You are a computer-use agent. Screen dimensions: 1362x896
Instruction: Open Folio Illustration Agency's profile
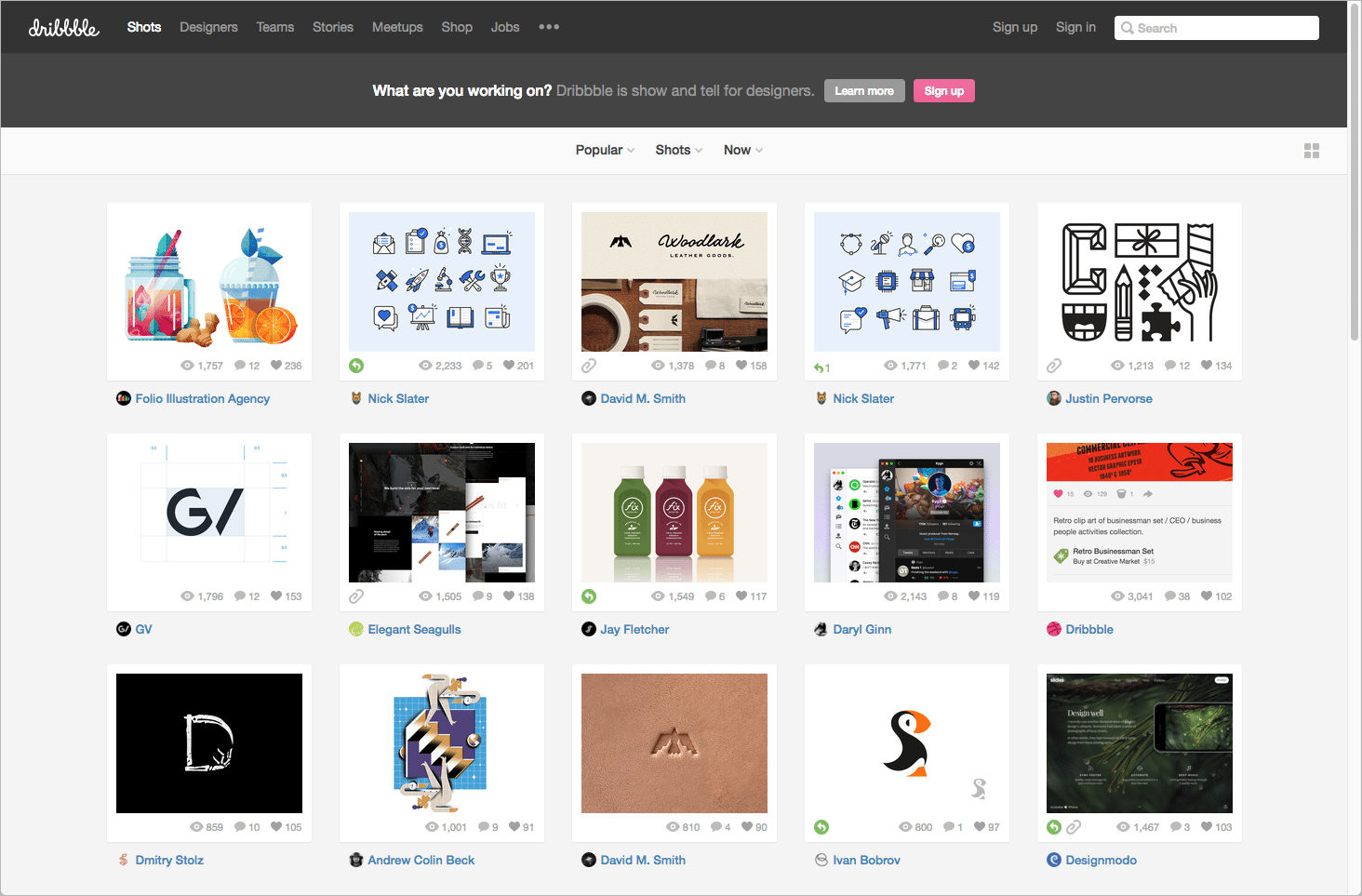click(201, 398)
